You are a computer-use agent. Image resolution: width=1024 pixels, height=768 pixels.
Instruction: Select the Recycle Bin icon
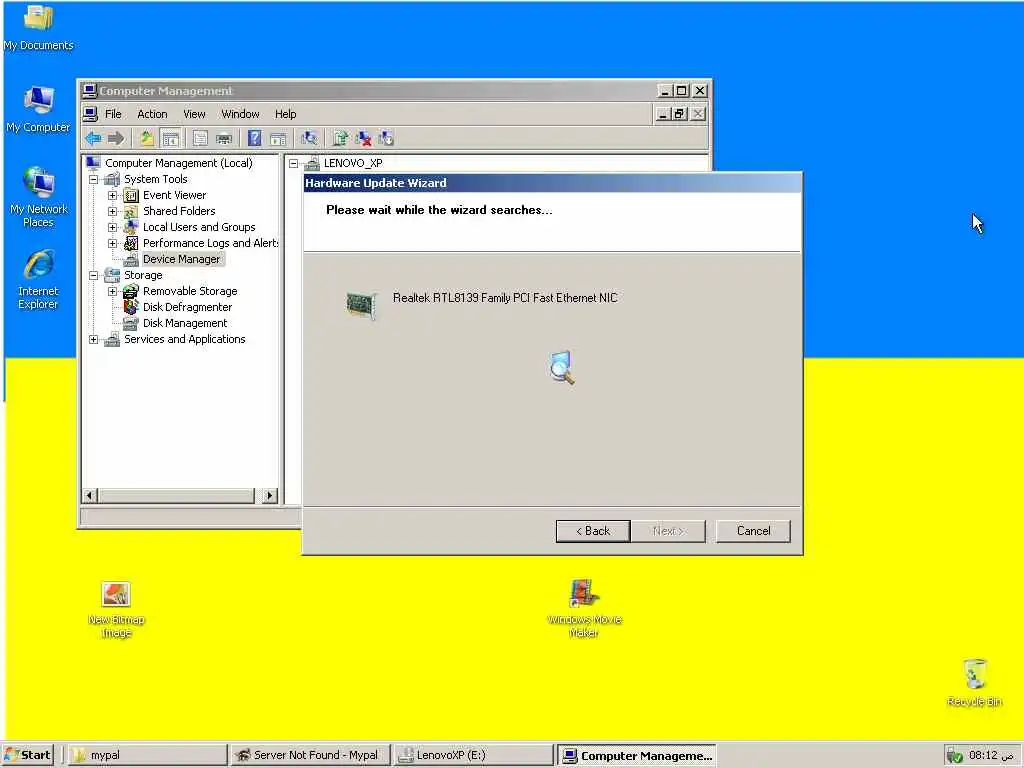click(x=974, y=682)
